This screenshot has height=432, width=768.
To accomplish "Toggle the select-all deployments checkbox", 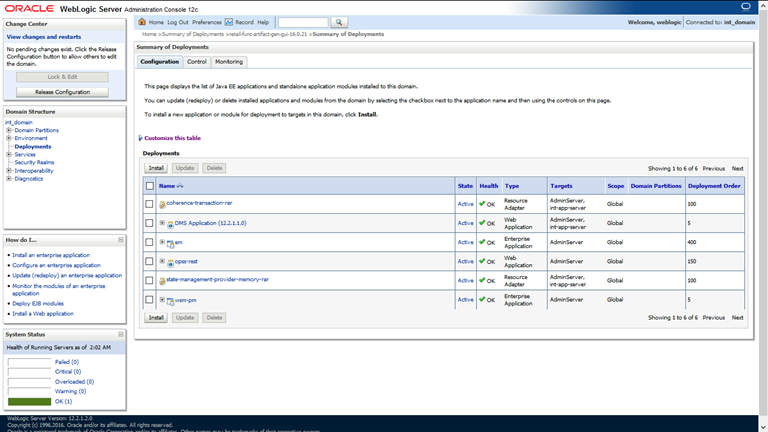I will coord(150,186).
